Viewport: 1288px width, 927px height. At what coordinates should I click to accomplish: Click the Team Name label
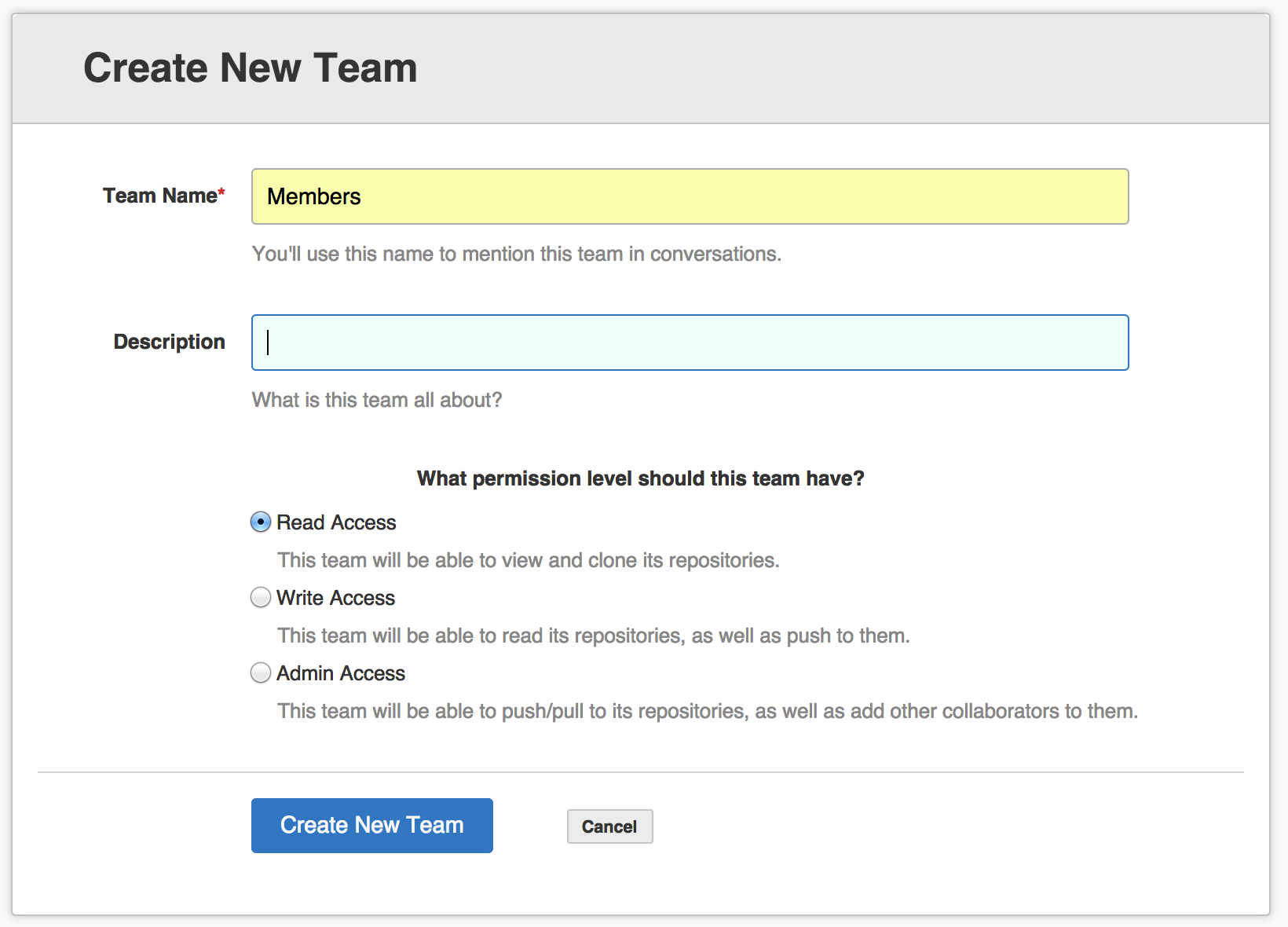pos(164,196)
